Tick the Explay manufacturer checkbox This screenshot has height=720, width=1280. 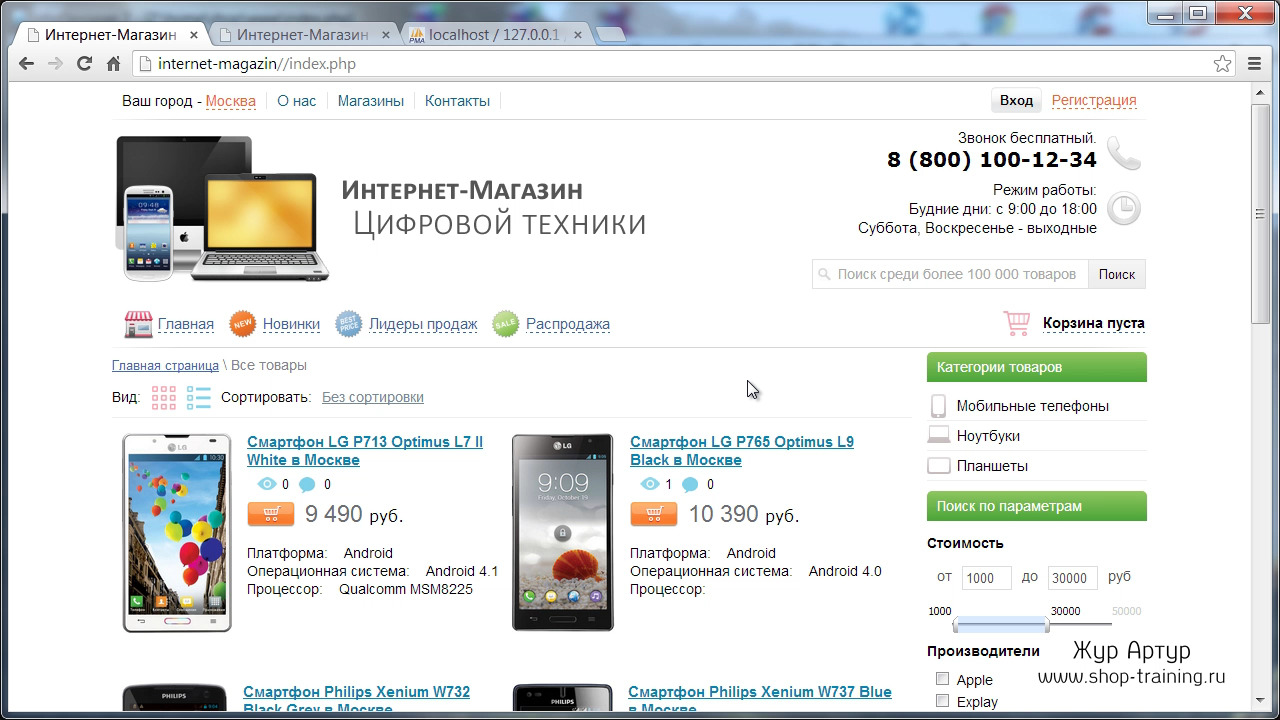pos(942,701)
